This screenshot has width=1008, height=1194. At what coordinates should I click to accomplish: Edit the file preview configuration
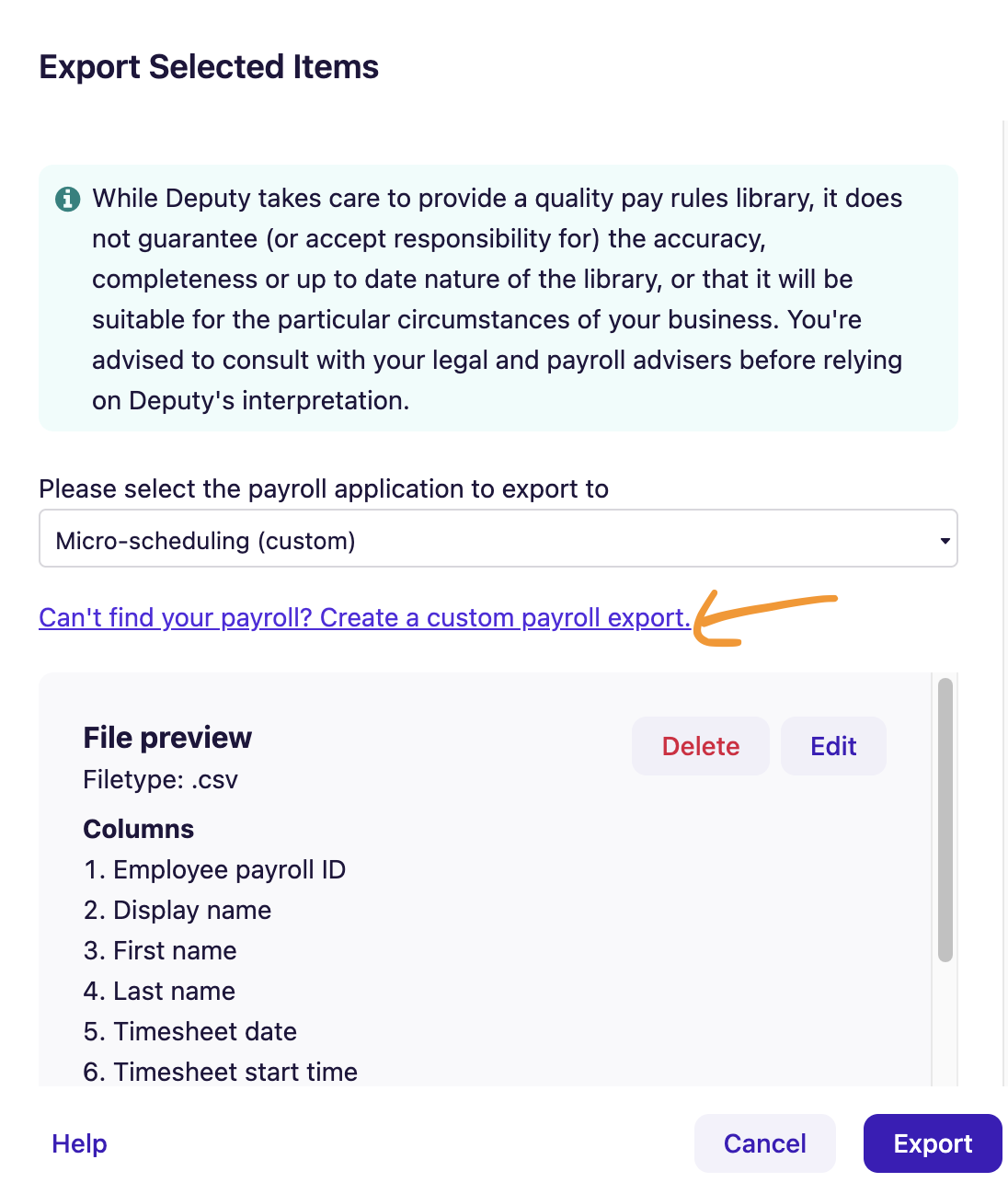pos(833,746)
